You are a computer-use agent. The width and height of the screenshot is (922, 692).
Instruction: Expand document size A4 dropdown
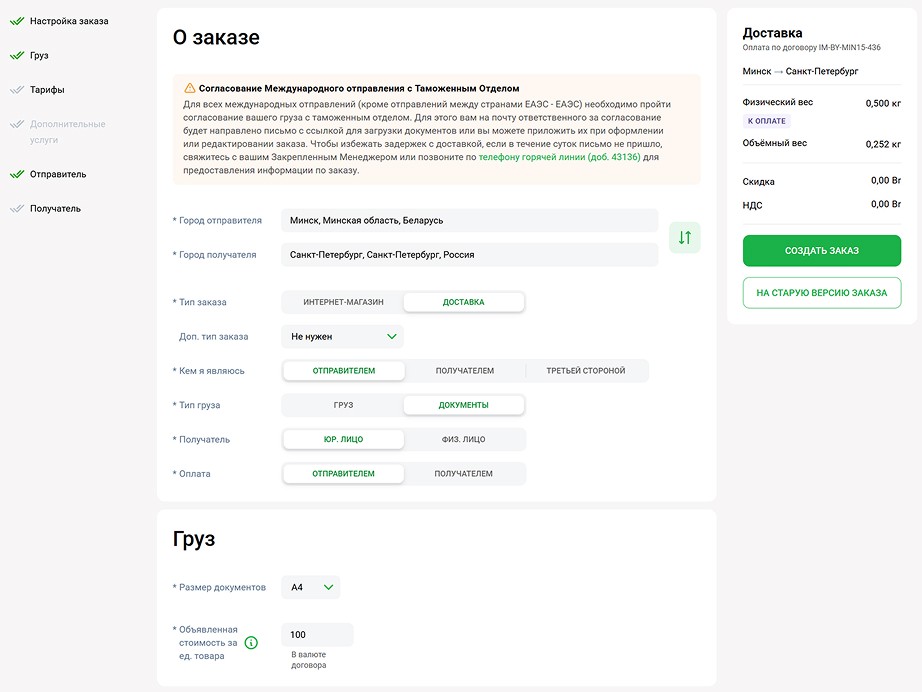pos(310,587)
